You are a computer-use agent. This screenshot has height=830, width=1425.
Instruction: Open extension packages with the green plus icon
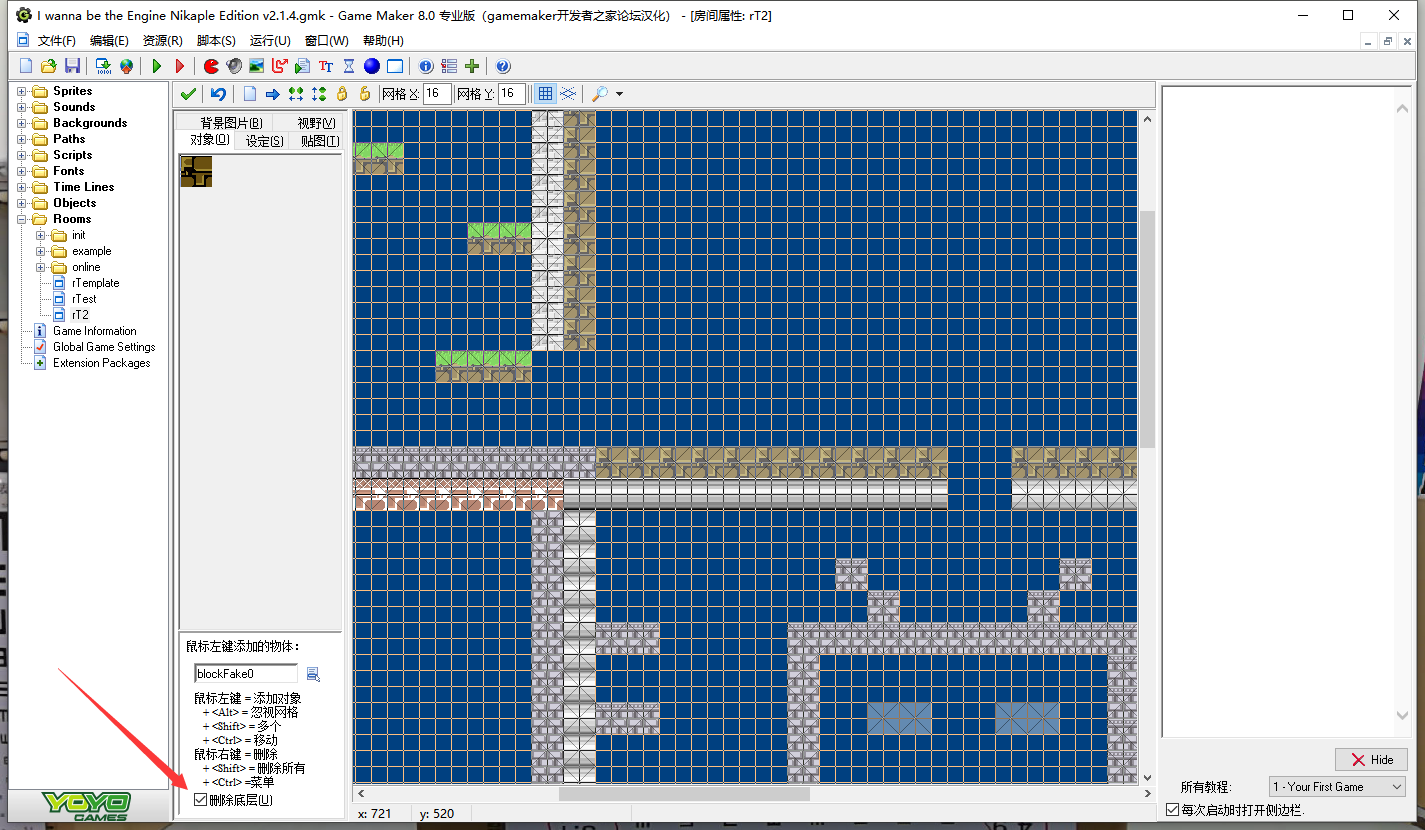[472, 66]
